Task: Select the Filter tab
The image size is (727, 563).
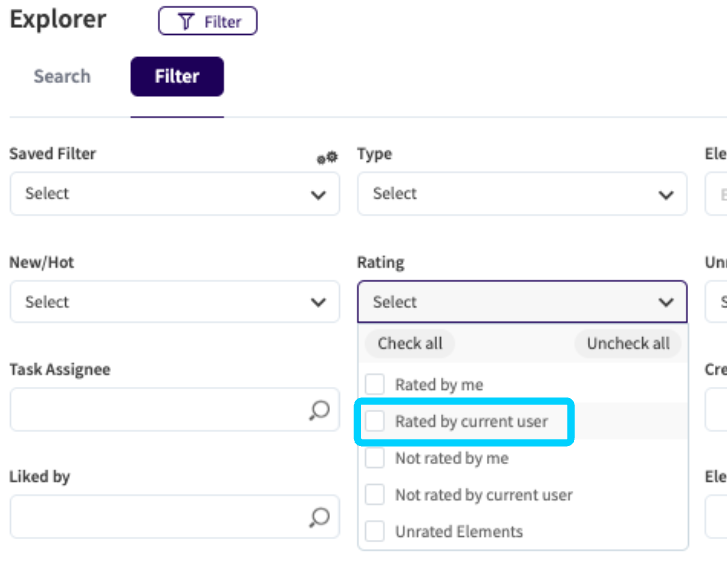Action: (x=177, y=76)
